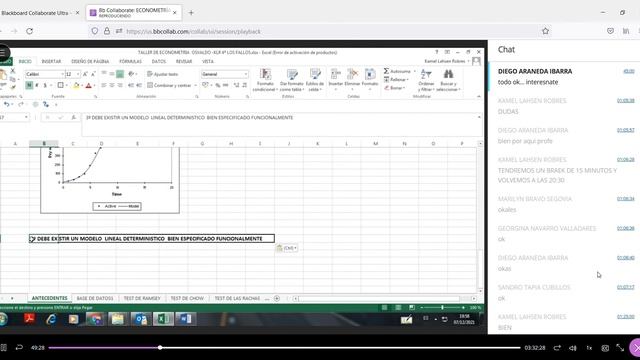
Task: Open the Pegar options Ctrl dropdown
Action: (x=287, y=248)
